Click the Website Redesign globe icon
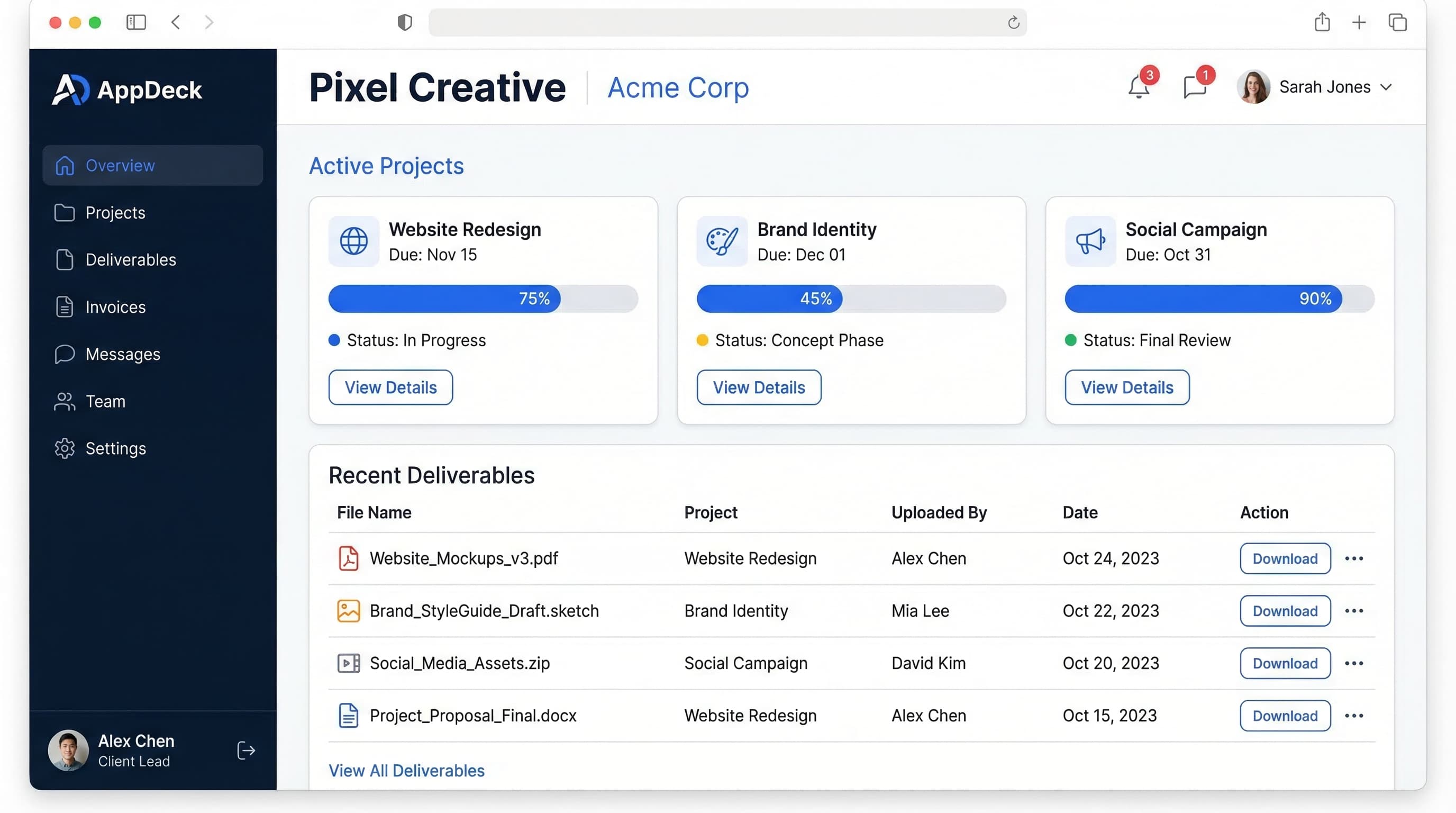This screenshot has height=813, width=1456. coord(354,241)
